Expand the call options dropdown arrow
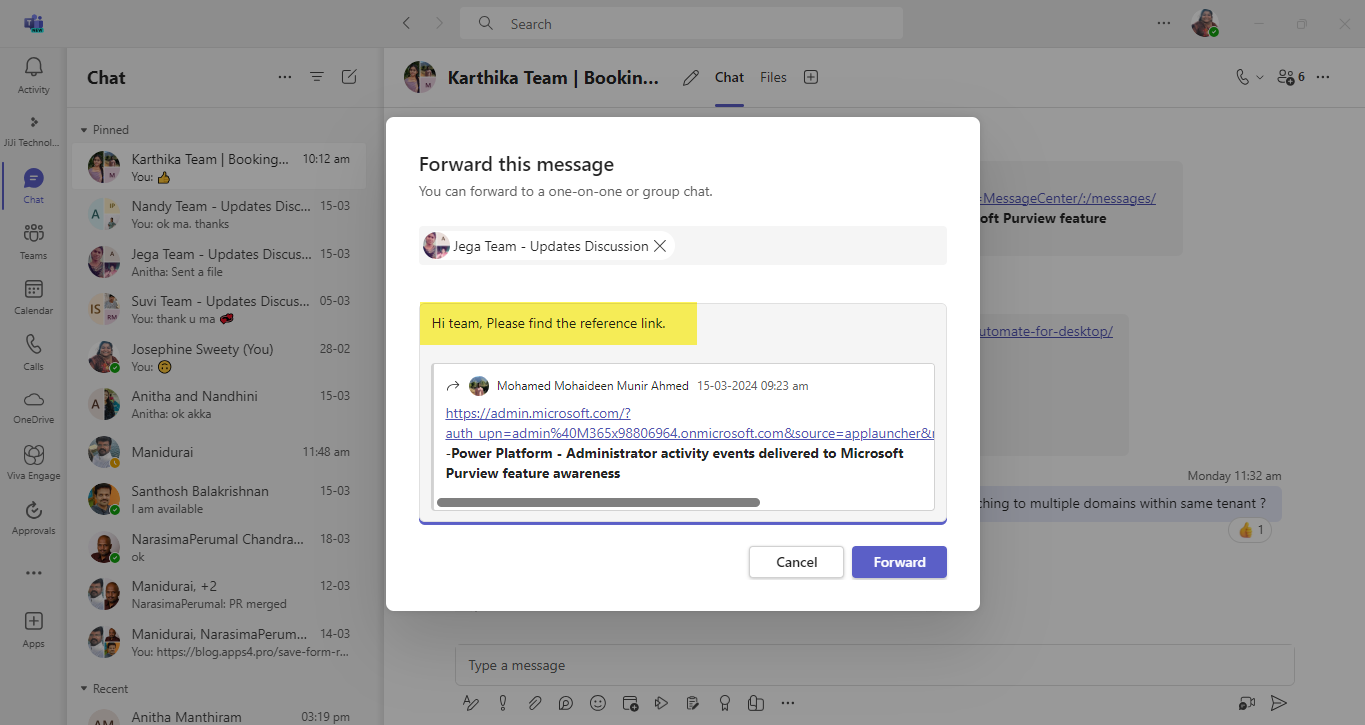1365x725 pixels. [1259, 77]
